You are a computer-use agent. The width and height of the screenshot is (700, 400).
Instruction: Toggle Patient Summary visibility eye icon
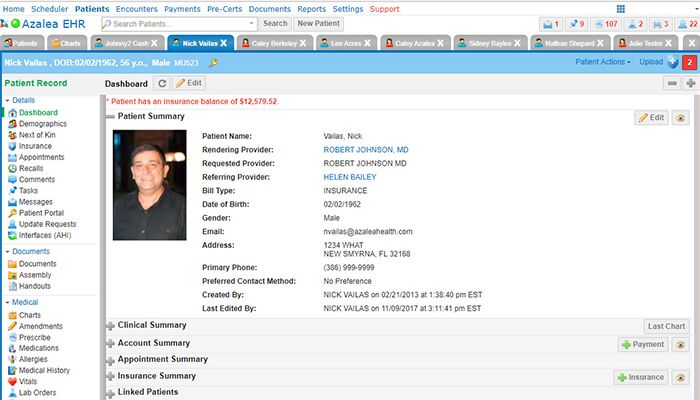pos(681,118)
